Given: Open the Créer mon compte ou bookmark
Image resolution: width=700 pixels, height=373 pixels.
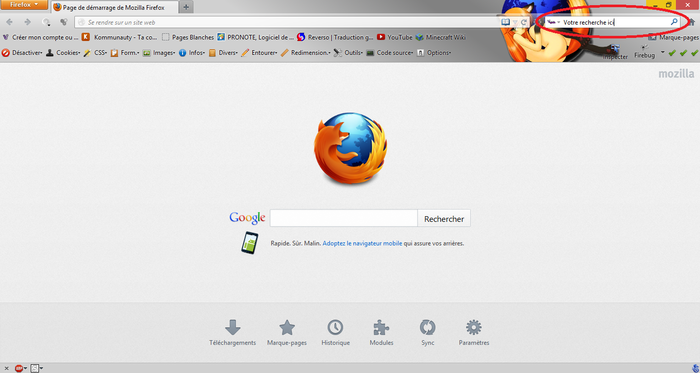Looking at the screenshot, I should (40, 37).
